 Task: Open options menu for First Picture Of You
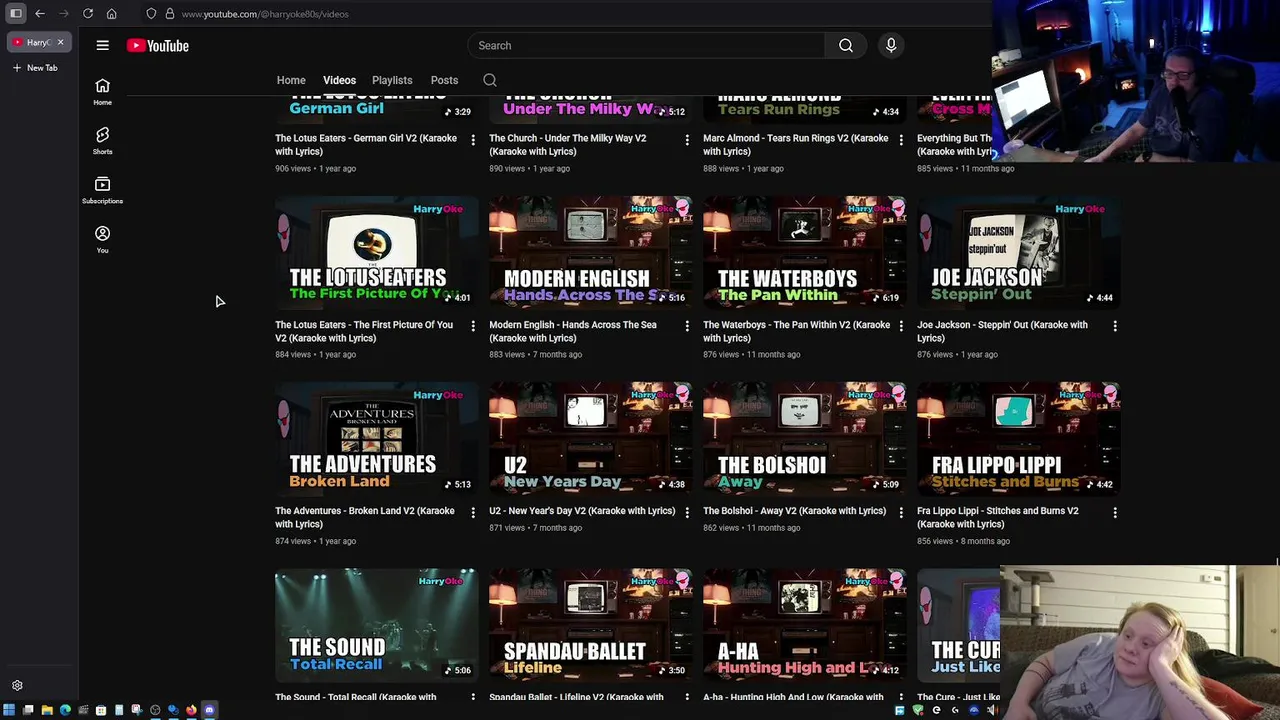[473, 326]
